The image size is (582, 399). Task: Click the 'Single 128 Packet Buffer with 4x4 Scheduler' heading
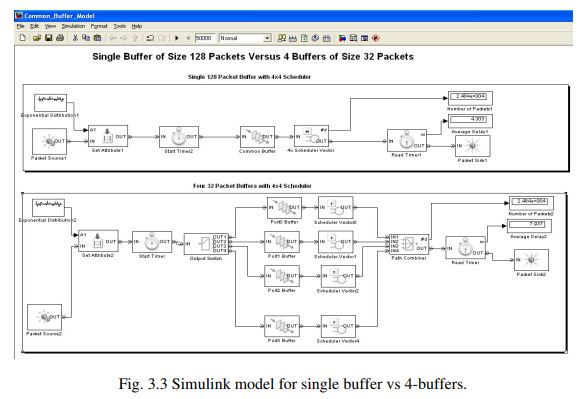pyautogui.click(x=249, y=77)
